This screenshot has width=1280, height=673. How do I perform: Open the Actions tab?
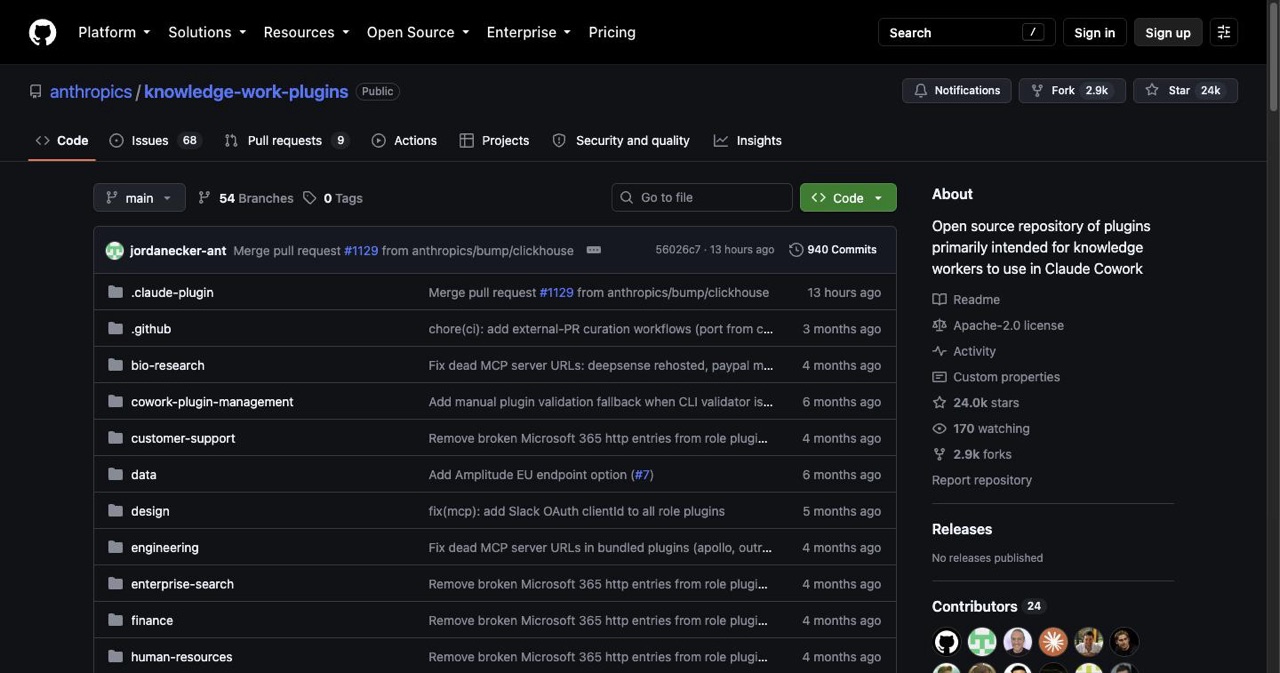[x=404, y=140]
